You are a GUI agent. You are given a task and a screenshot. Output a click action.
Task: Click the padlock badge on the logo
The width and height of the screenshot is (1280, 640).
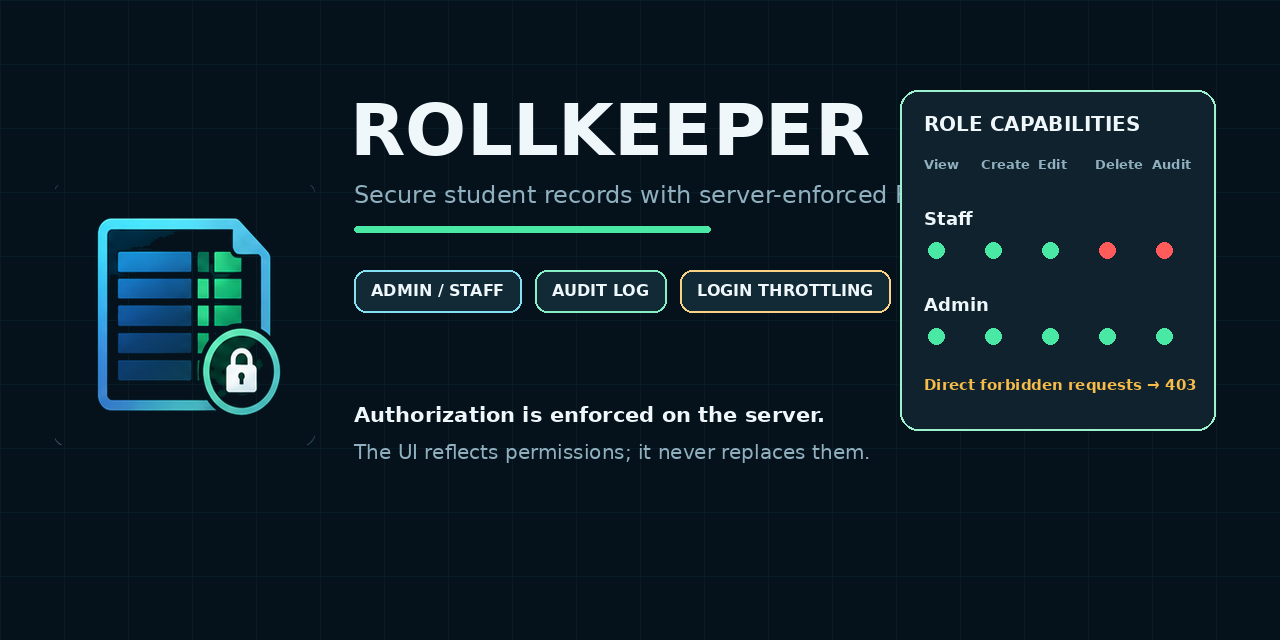(242, 371)
